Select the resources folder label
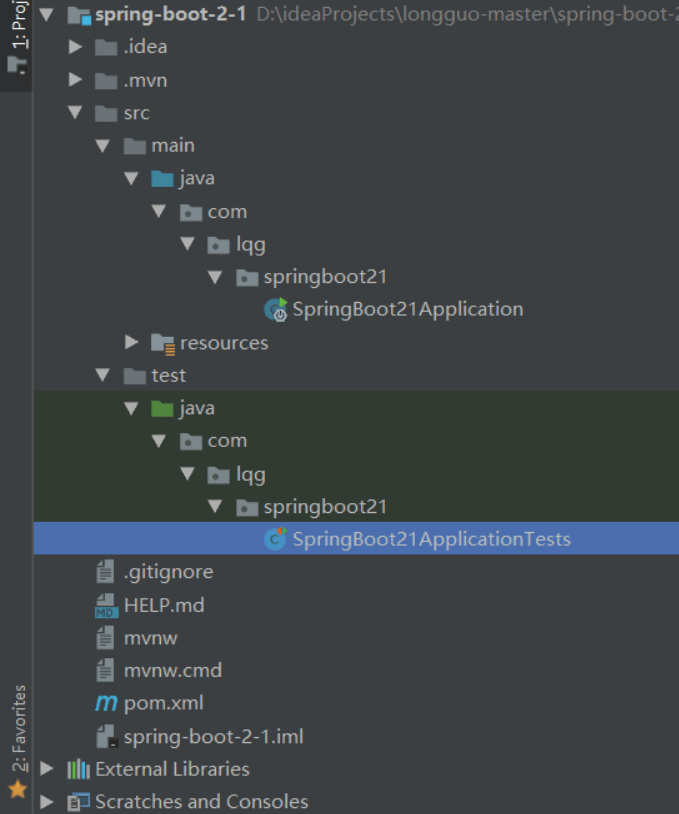 (224, 343)
